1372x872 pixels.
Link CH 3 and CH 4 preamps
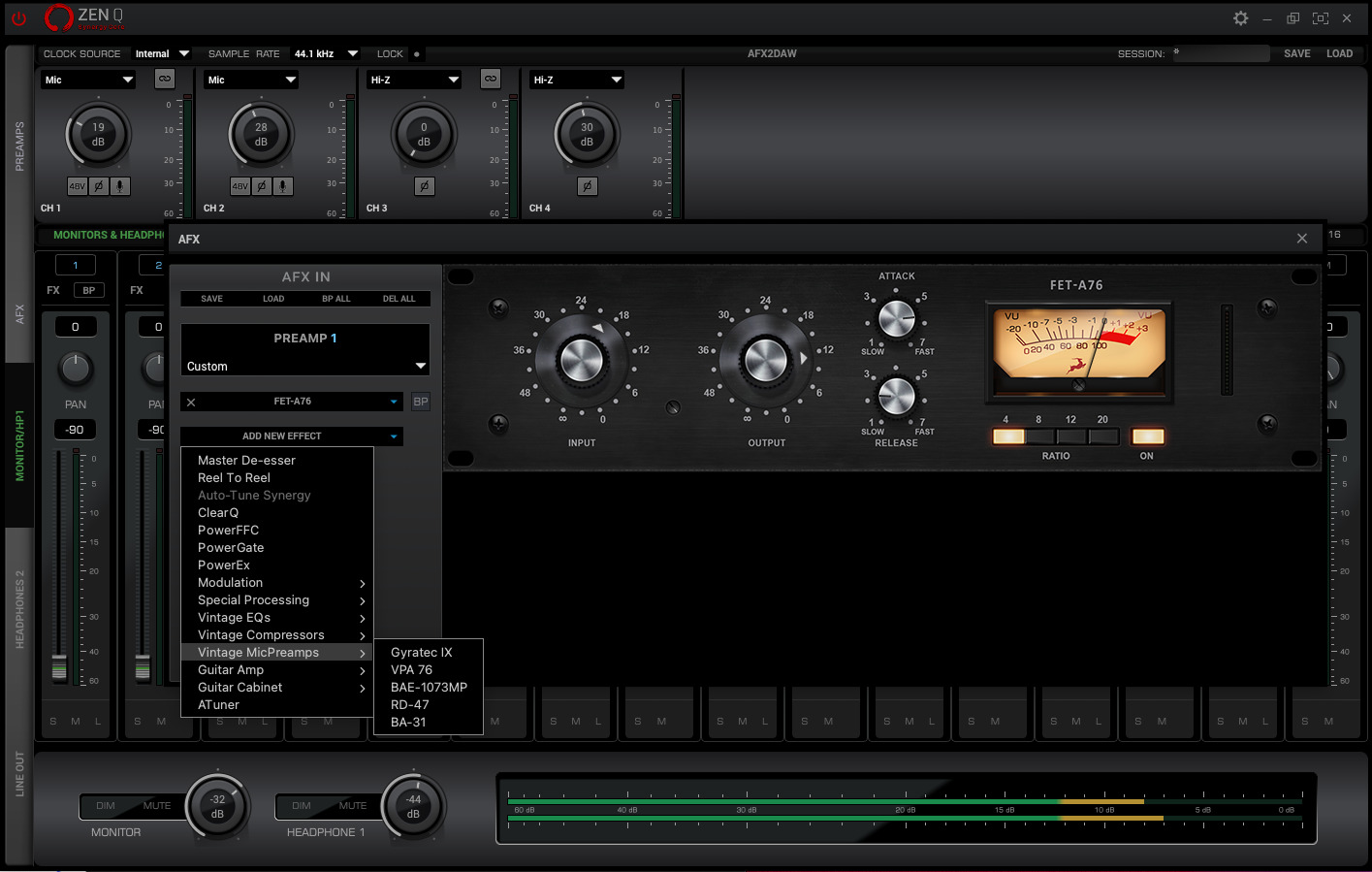click(491, 79)
